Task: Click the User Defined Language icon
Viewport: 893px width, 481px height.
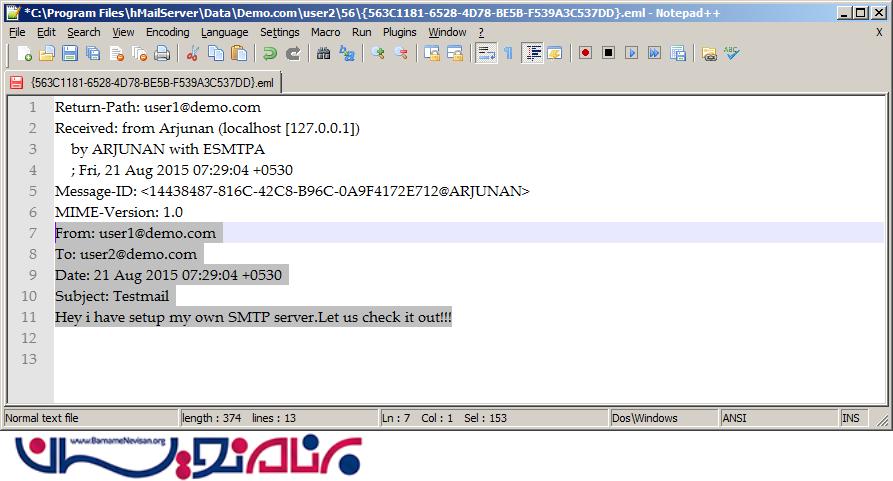Action: click(555, 54)
